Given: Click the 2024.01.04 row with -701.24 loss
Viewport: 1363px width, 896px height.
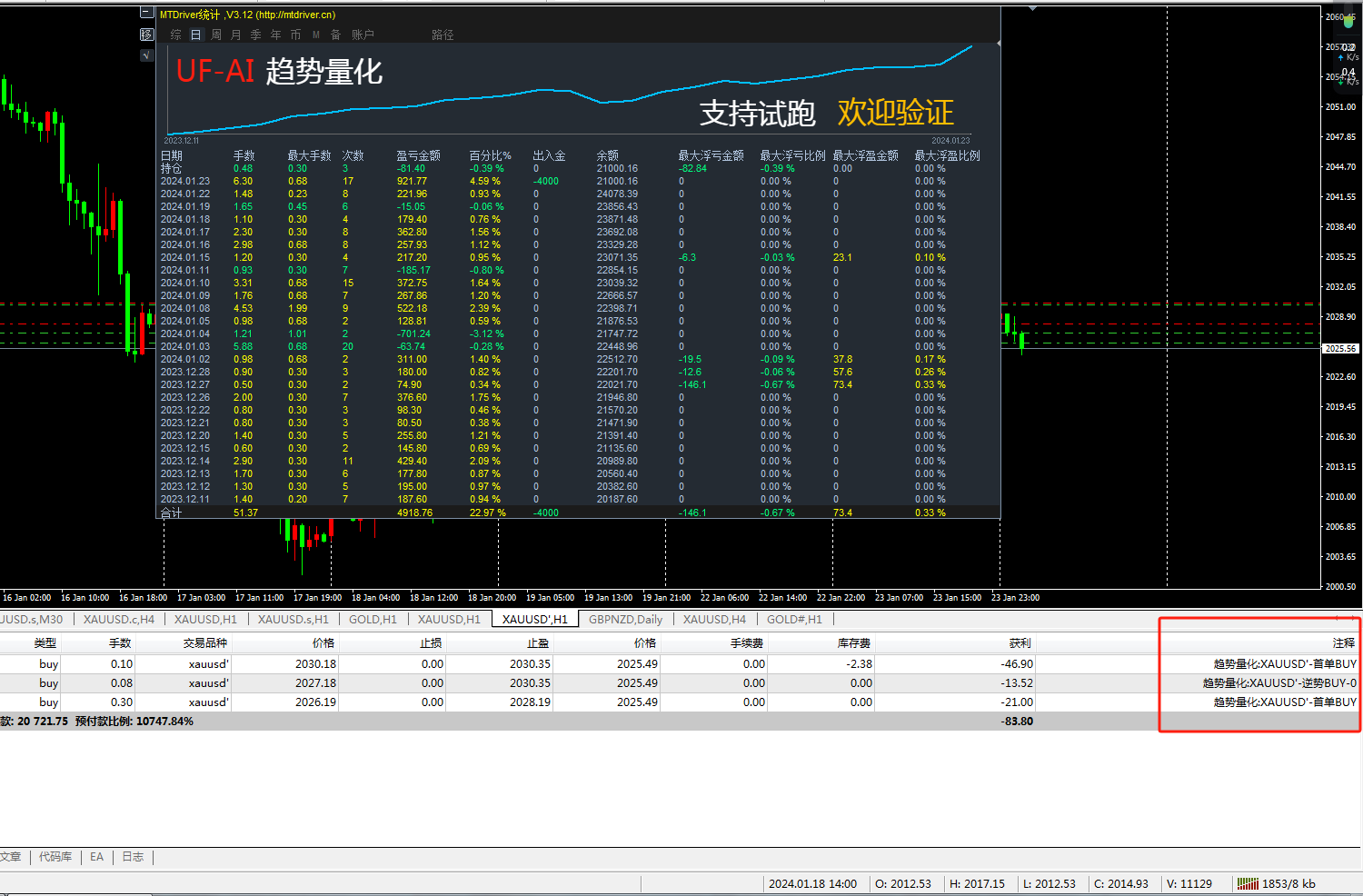Looking at the screenshot, I should coord(578,334).
